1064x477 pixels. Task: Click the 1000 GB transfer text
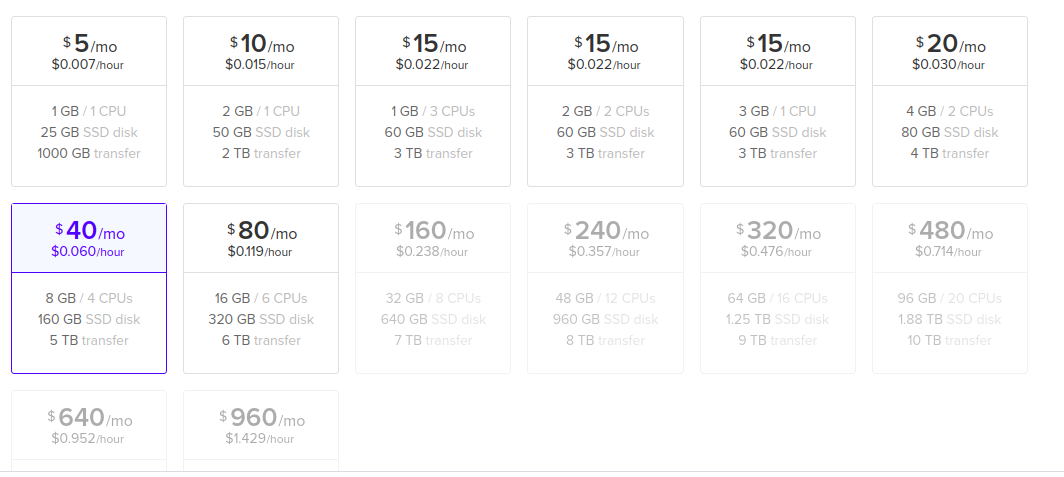tap(88, 153)
